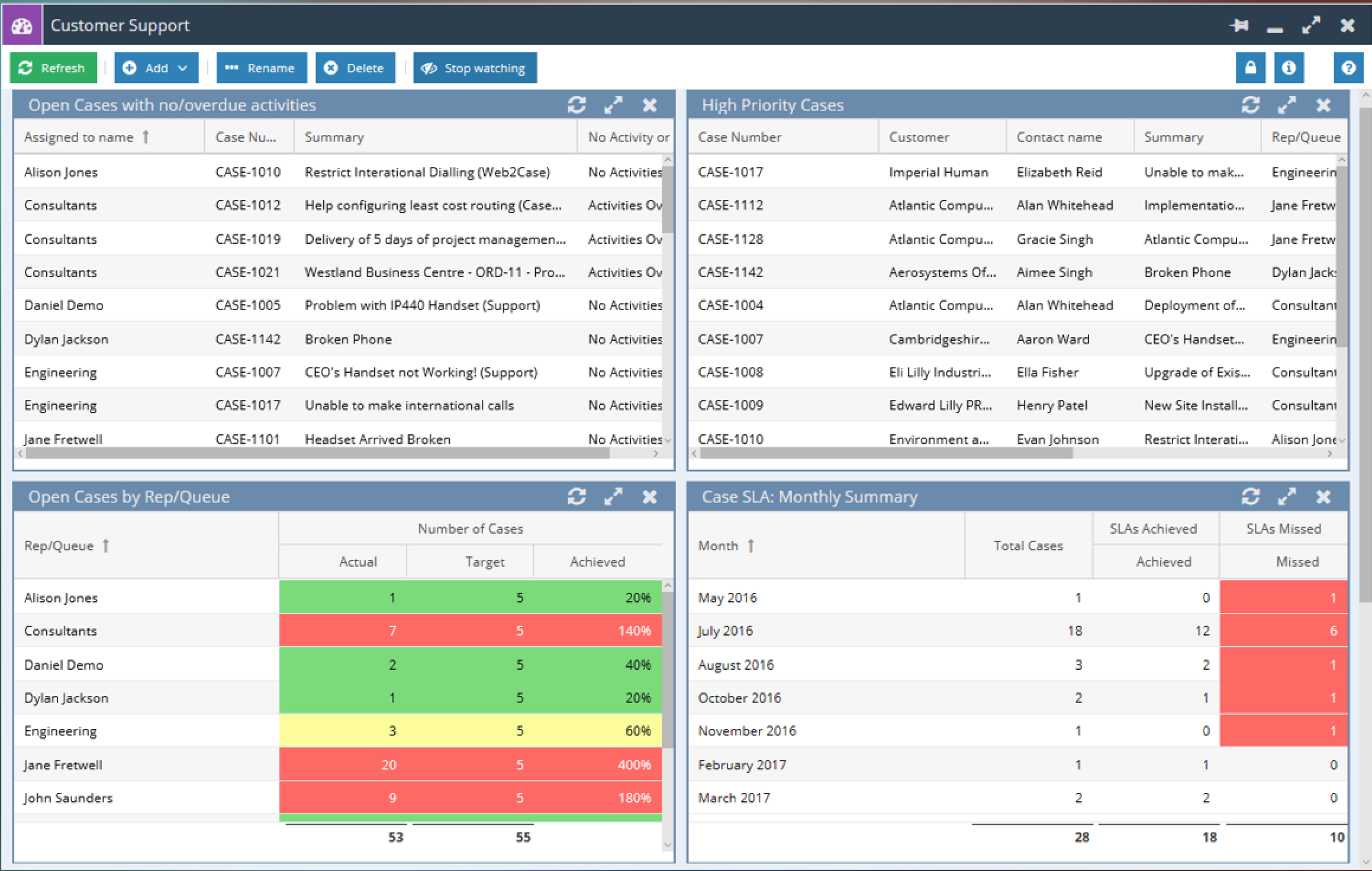
Task: Open the Add dropdown menu
Action: [156, 68]
